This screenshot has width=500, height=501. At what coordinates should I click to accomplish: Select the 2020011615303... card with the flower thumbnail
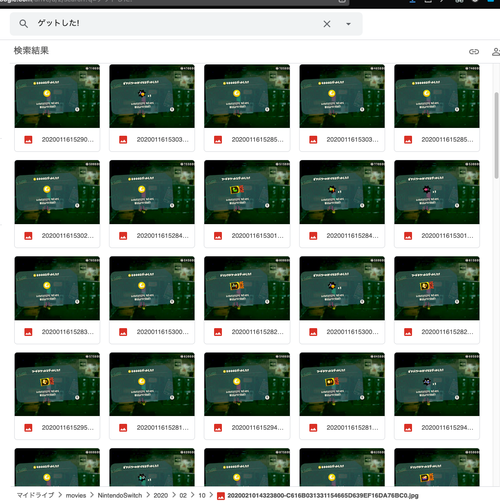pos(152,107)
